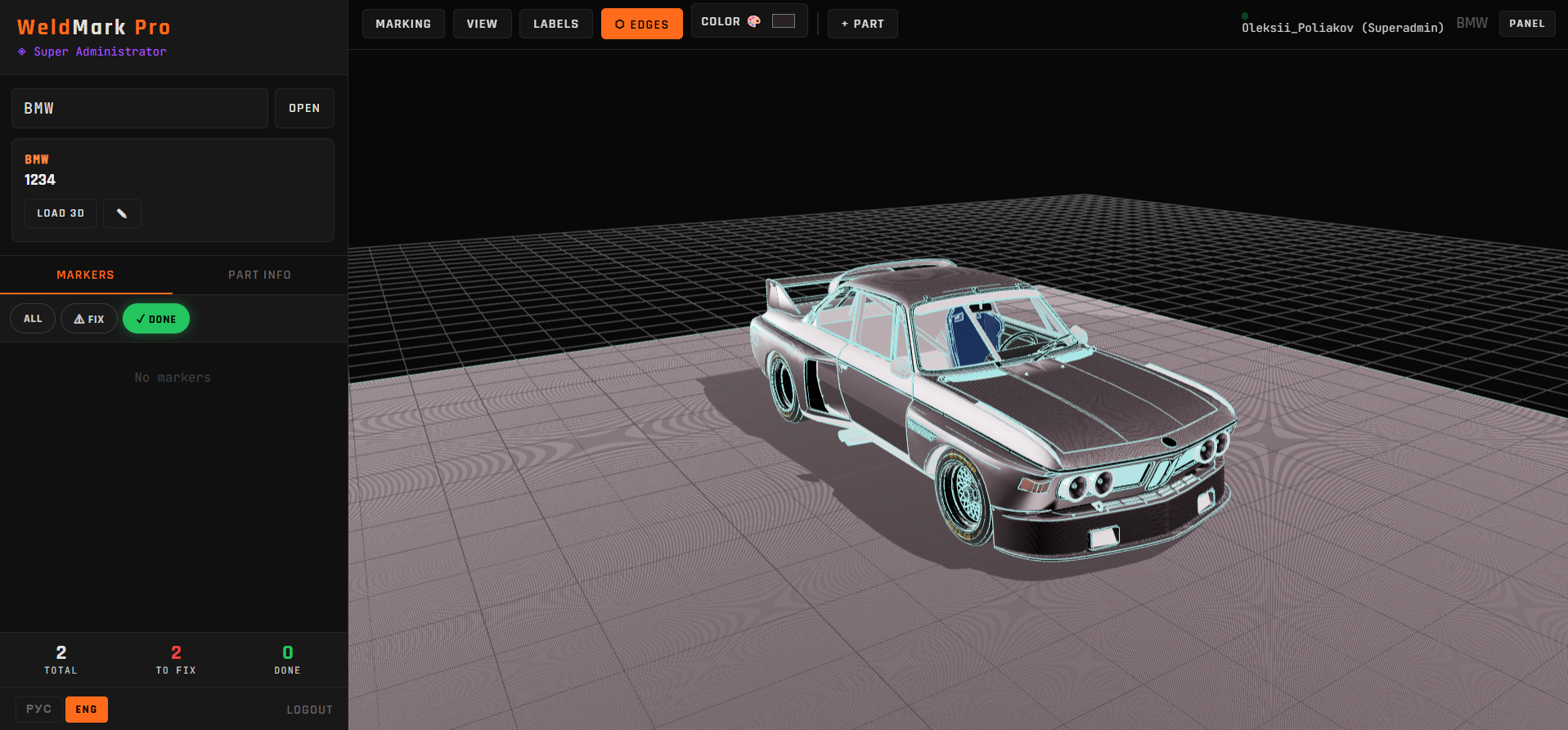Add a new part with + PART
Image resolution: width=1568 pixels, height=730 pixels.
click(x=862, y=24)
